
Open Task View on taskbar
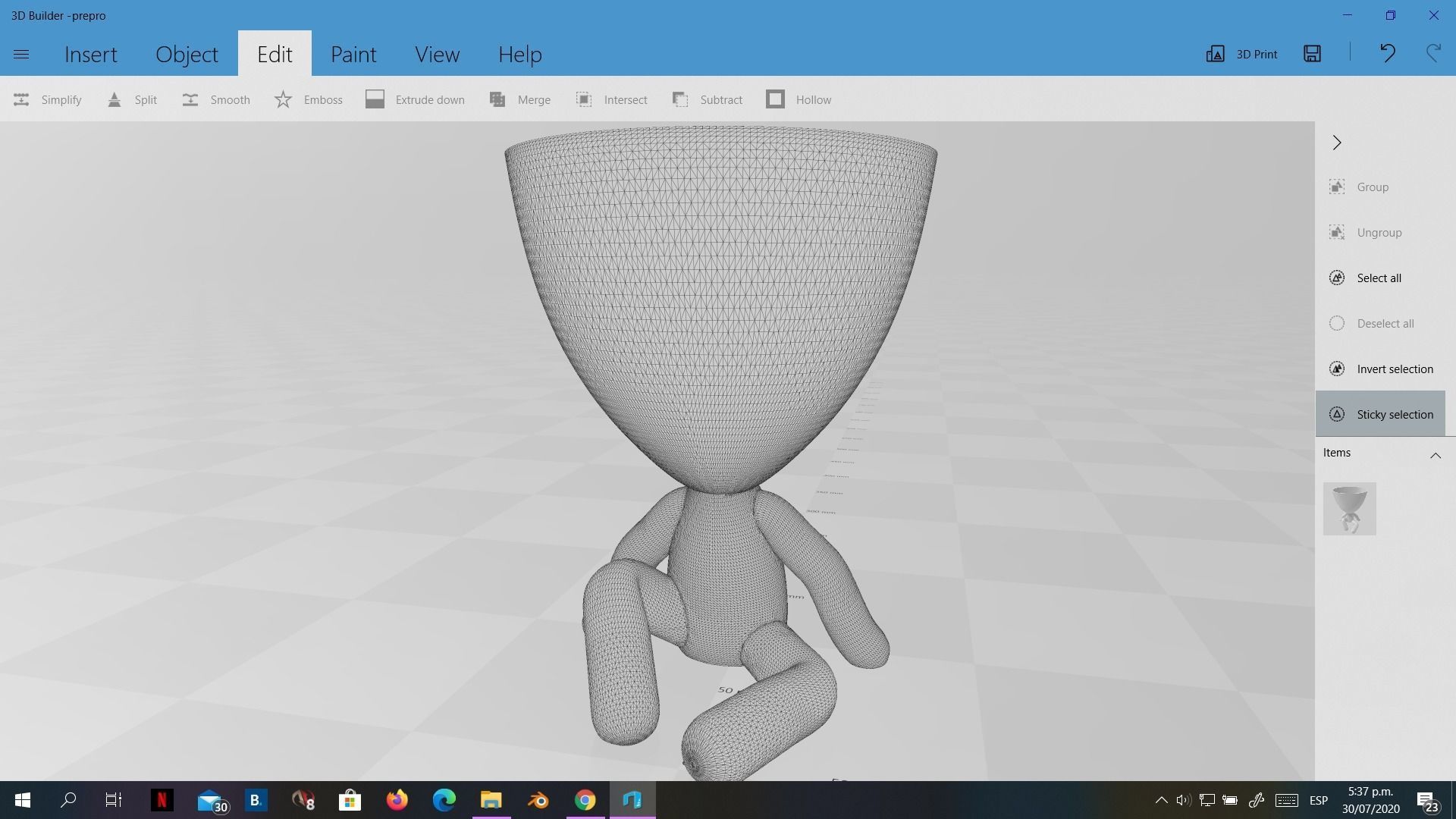[114, 800]
